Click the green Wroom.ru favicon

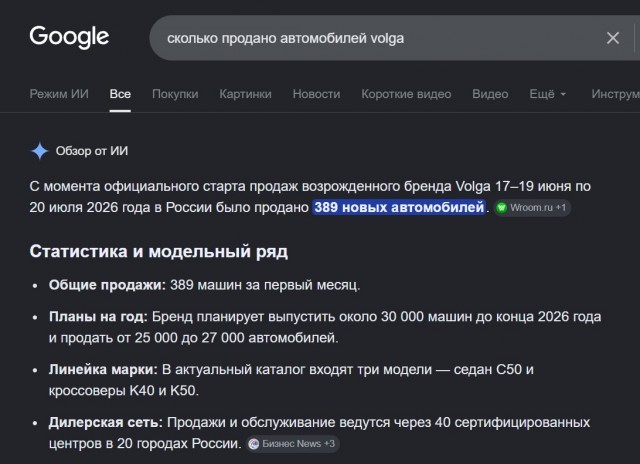pos(502,208)
